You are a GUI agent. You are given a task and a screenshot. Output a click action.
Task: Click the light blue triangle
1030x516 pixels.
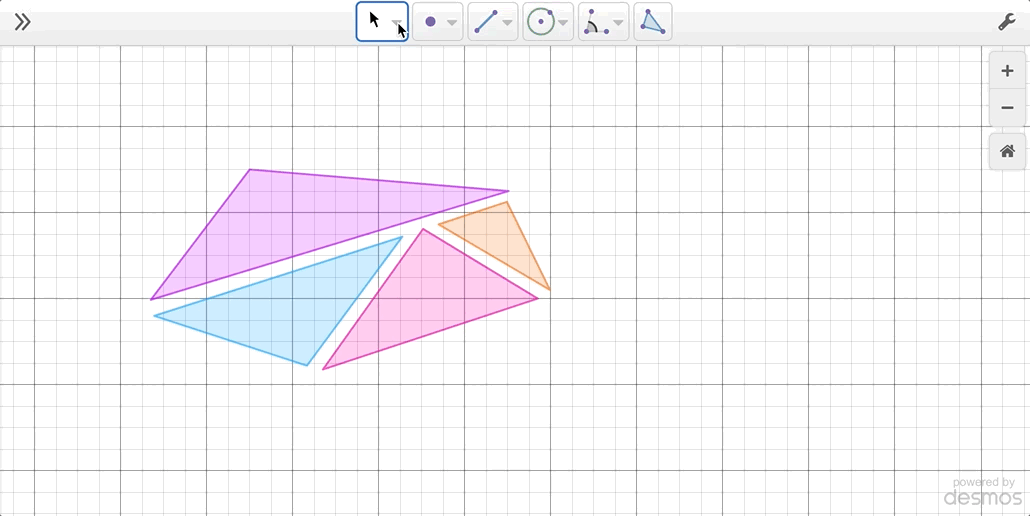(x=290, y=305)
